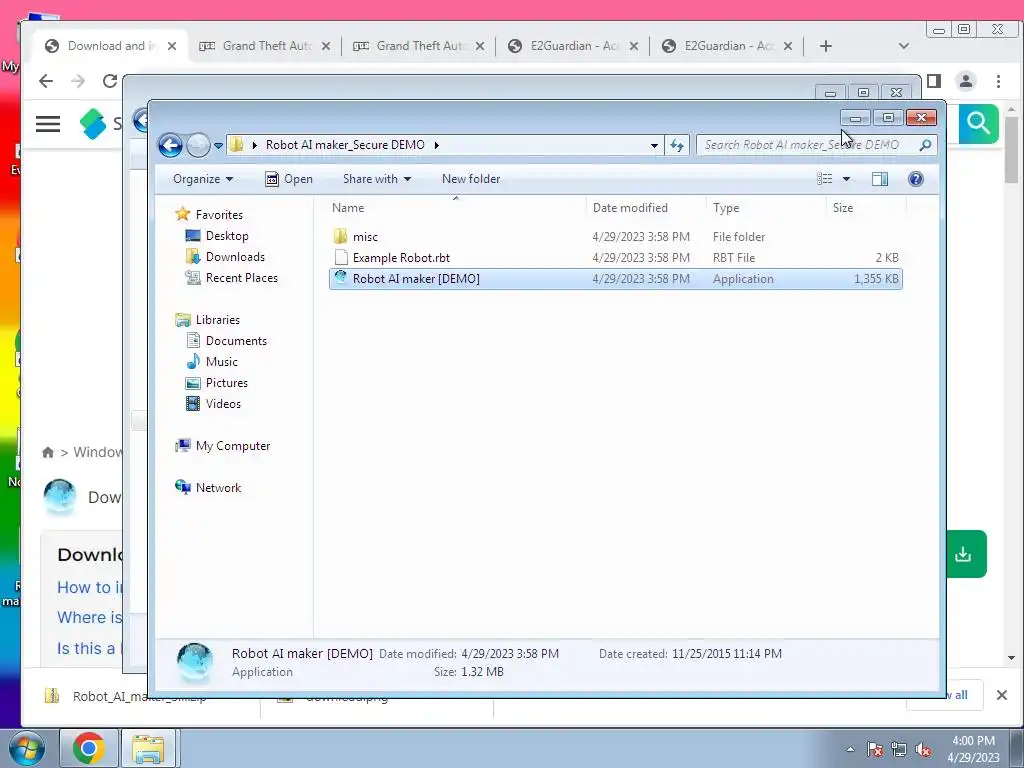
Task: Toggle Chrome side panel icon
Action: (x=934, y=81)
